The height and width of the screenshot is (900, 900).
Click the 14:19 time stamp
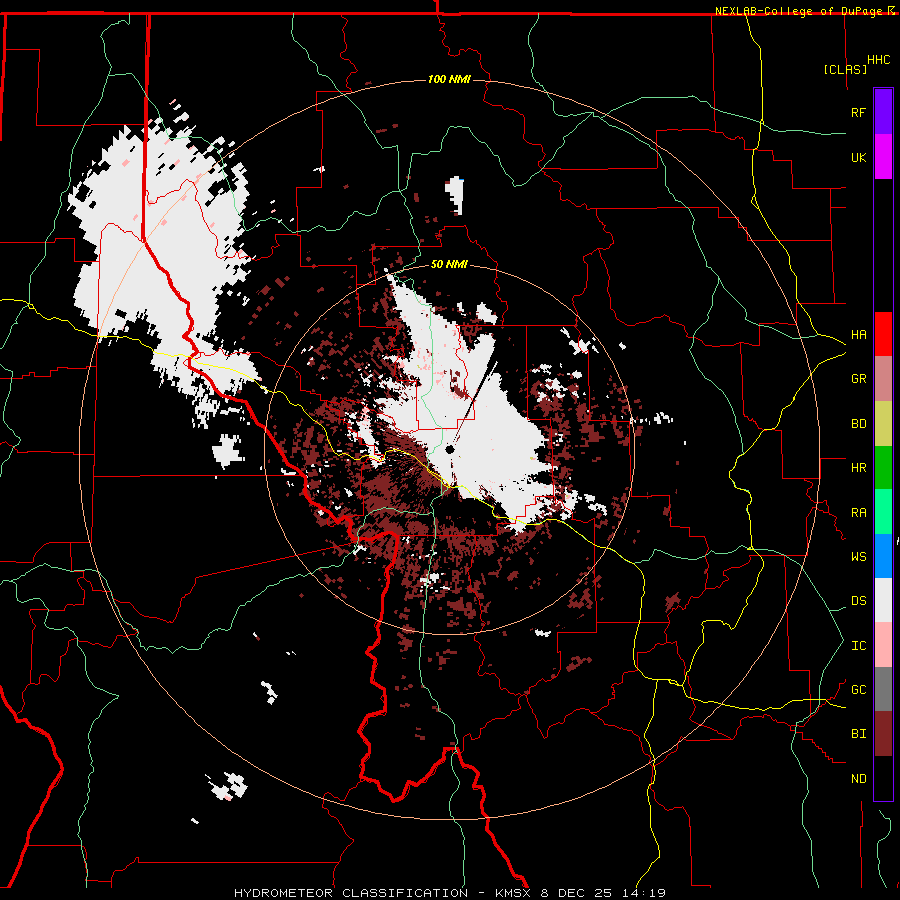645,893
